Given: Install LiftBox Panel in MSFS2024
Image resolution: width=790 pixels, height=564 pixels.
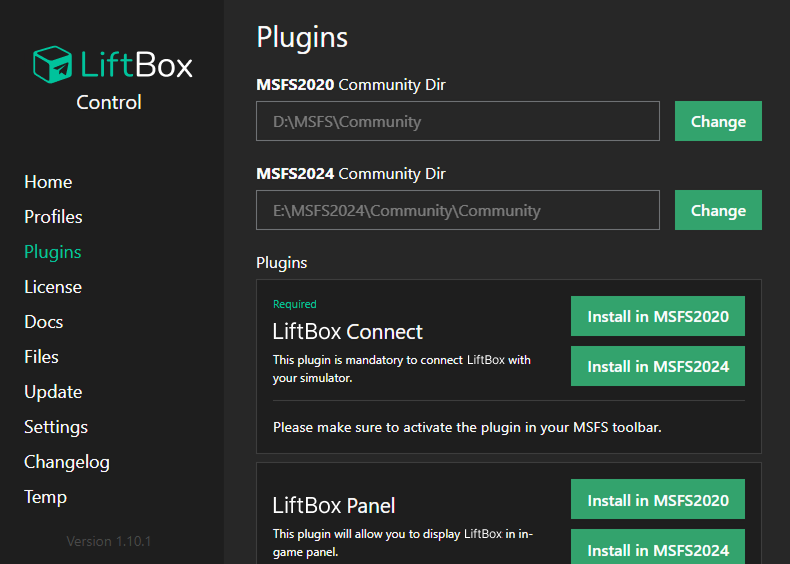Looking at the screenshot, I should [657, 547].
